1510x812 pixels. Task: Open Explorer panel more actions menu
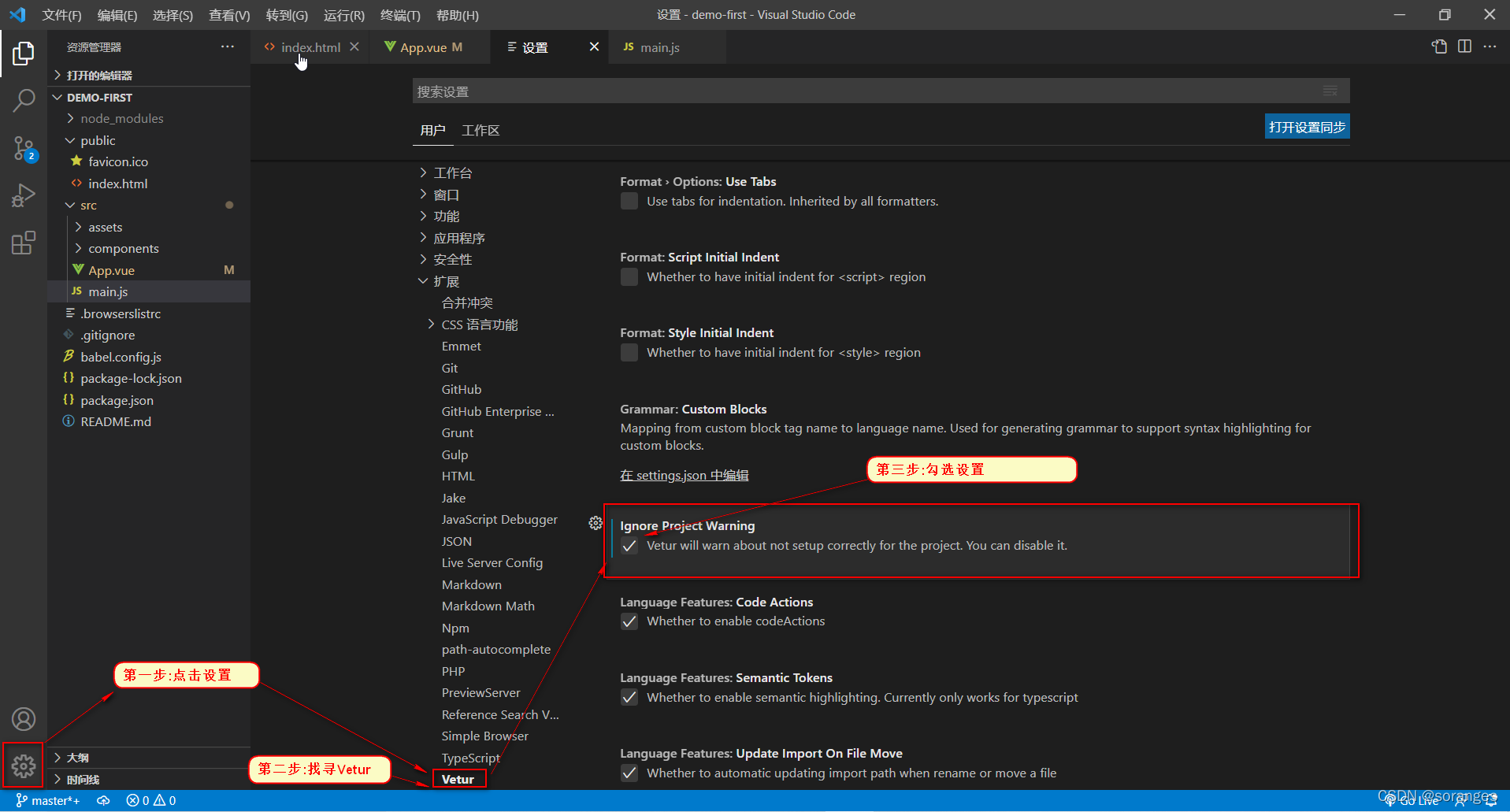pos(228,46)
